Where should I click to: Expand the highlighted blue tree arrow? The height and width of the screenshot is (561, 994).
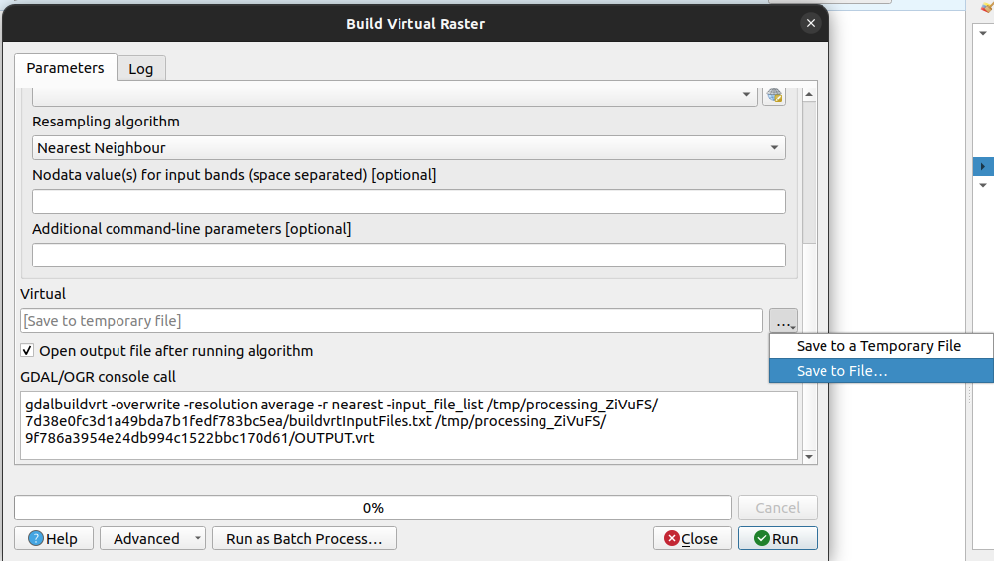983,166
